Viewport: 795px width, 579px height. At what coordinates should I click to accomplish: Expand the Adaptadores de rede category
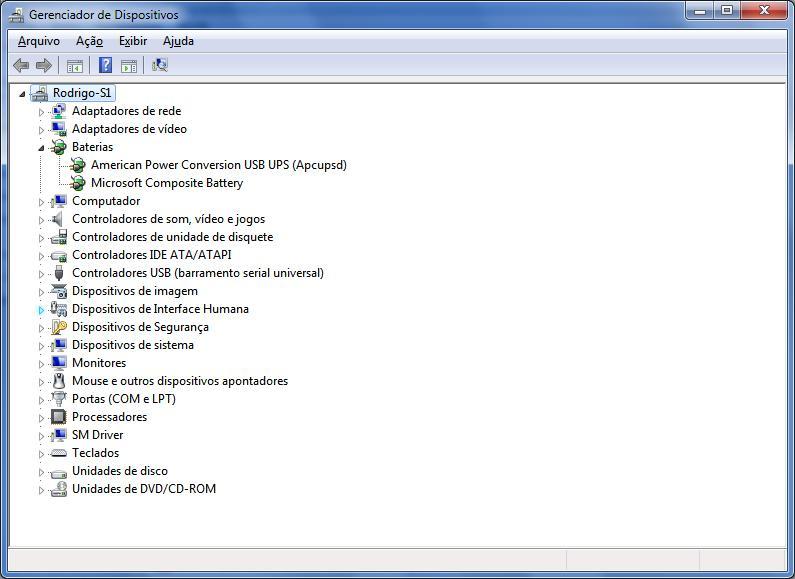[41, 111]
